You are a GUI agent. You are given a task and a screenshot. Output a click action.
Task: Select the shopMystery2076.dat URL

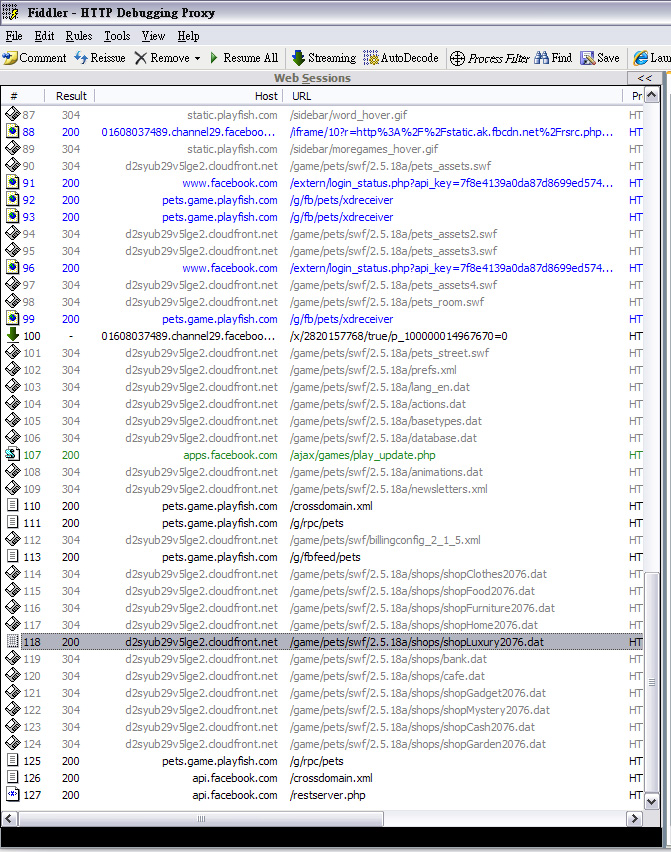pyautogui.click(x=419, y=710)
